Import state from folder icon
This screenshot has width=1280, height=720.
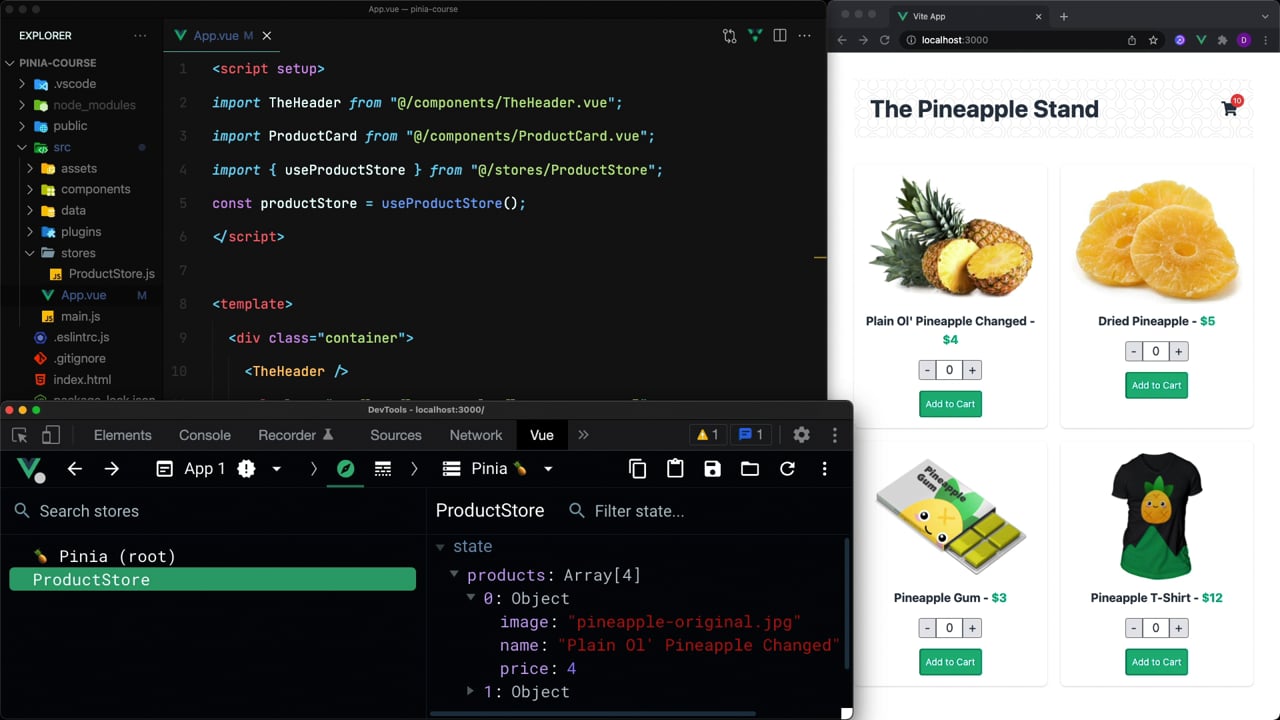(750, 469)
